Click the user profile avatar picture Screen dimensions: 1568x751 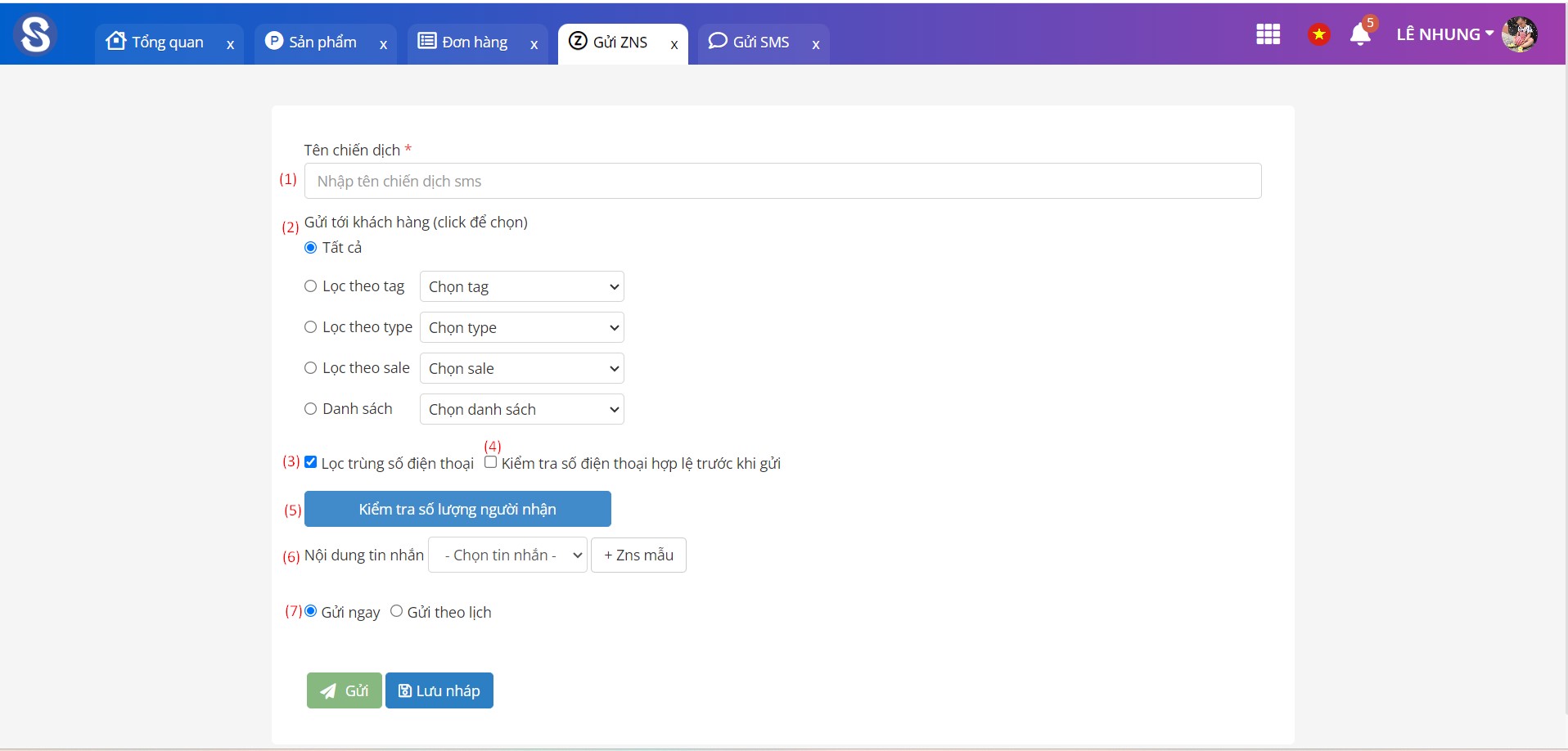1519,34
